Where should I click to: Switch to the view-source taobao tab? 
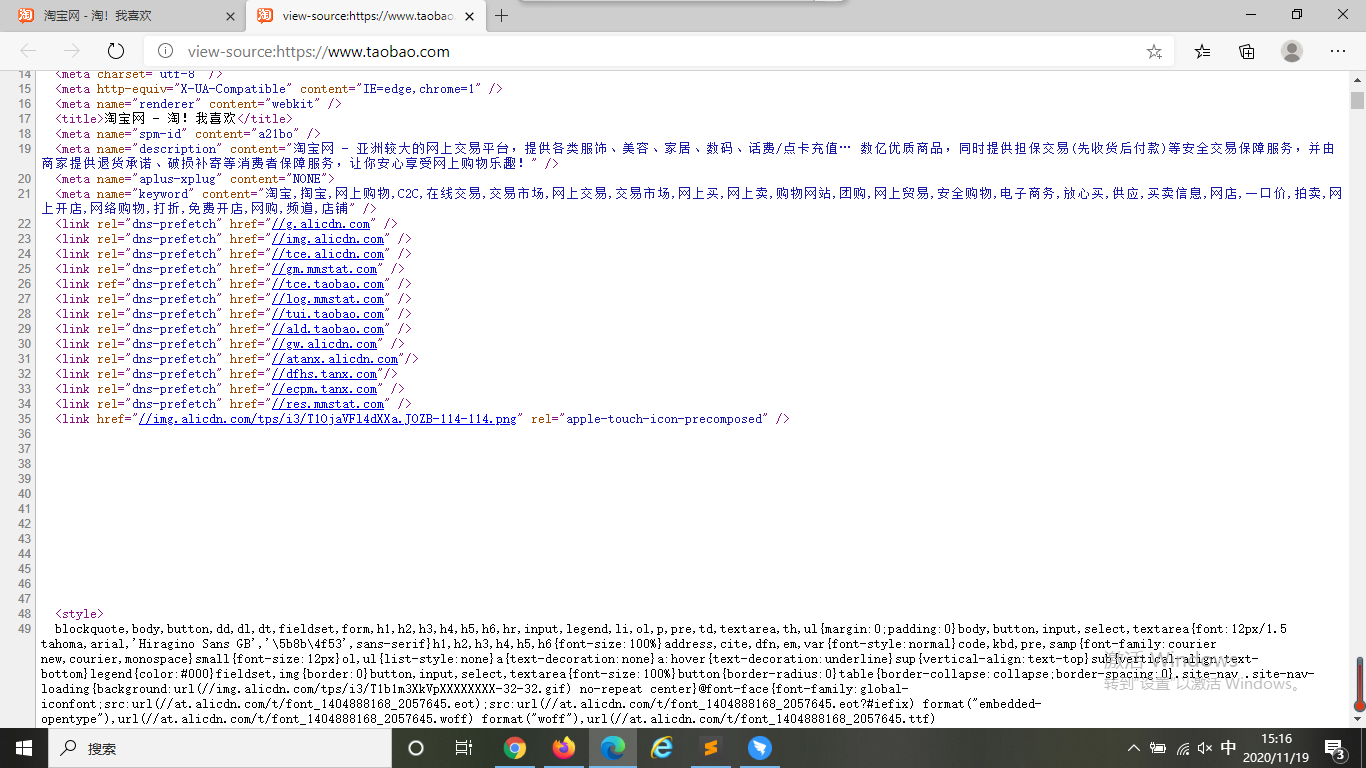(366, 16)
